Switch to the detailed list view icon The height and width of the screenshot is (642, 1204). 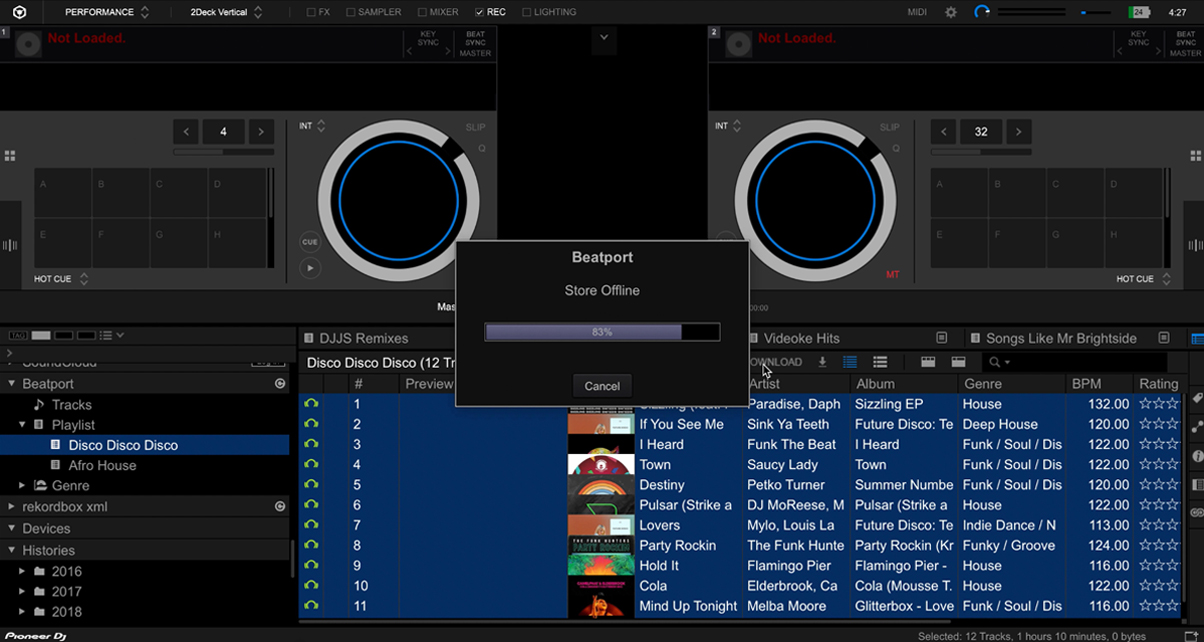850,362
